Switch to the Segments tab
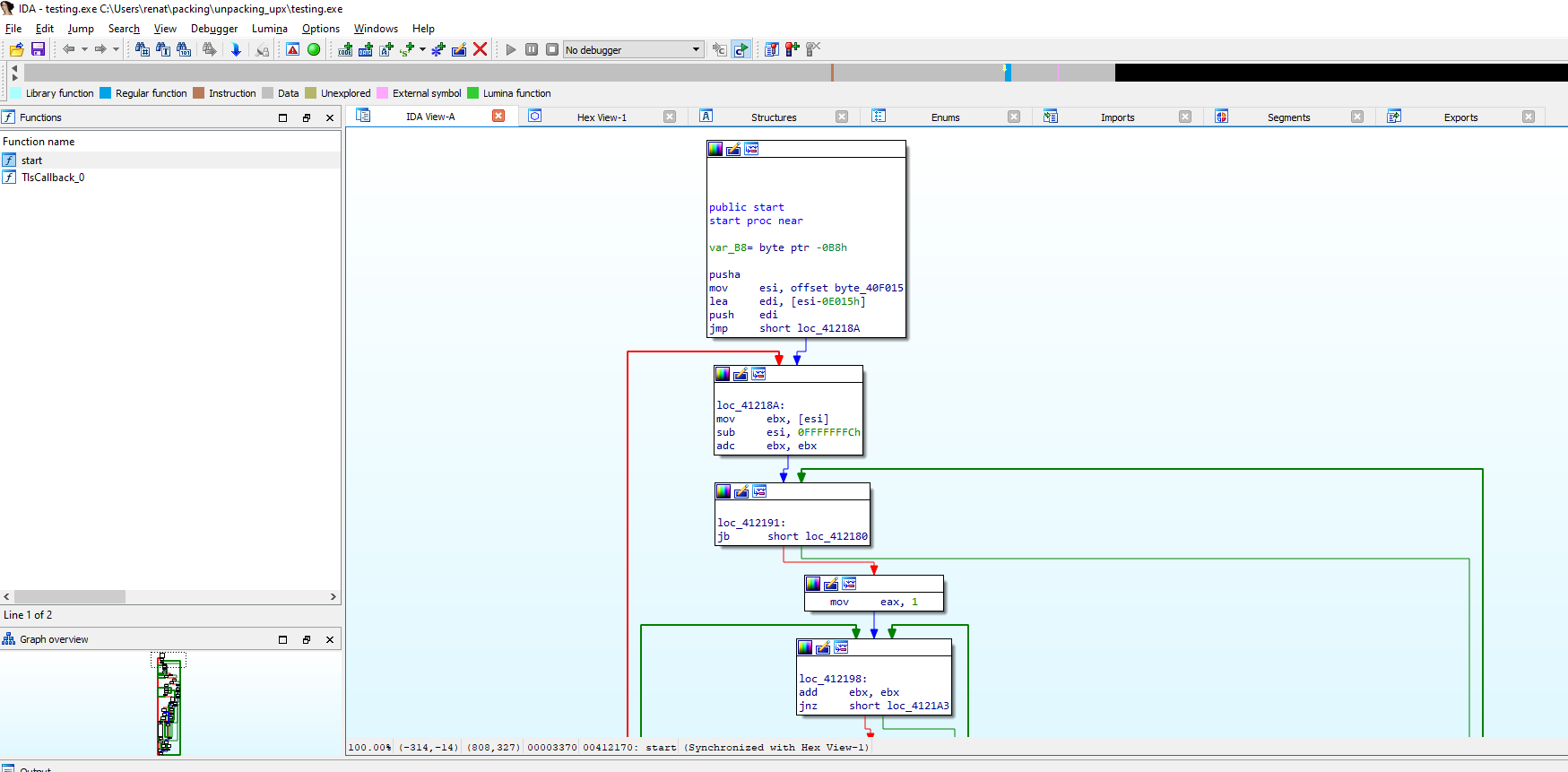 [1288, 117]
